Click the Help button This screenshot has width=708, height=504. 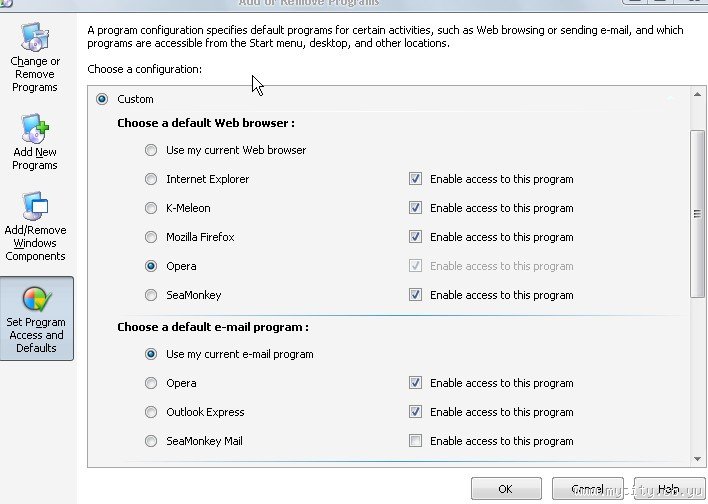[668, 490]
